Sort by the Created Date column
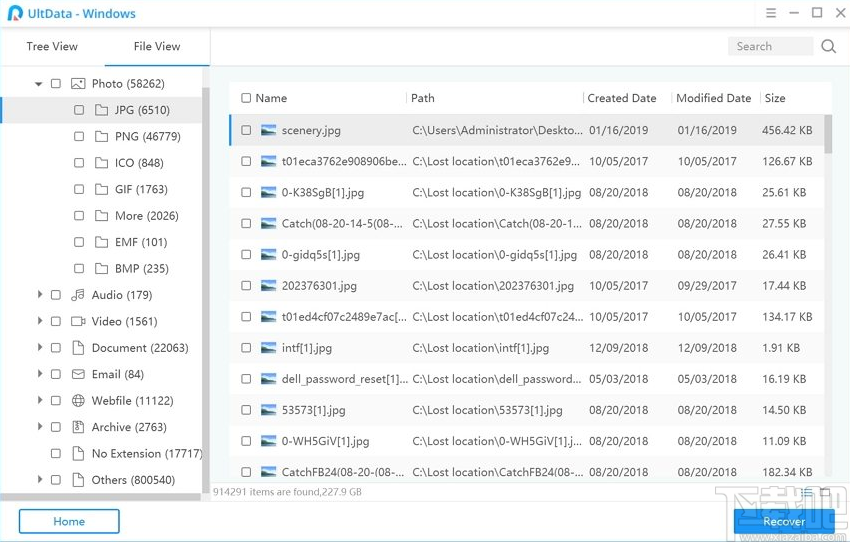This screenshot has width=850, height=542. 622,98
